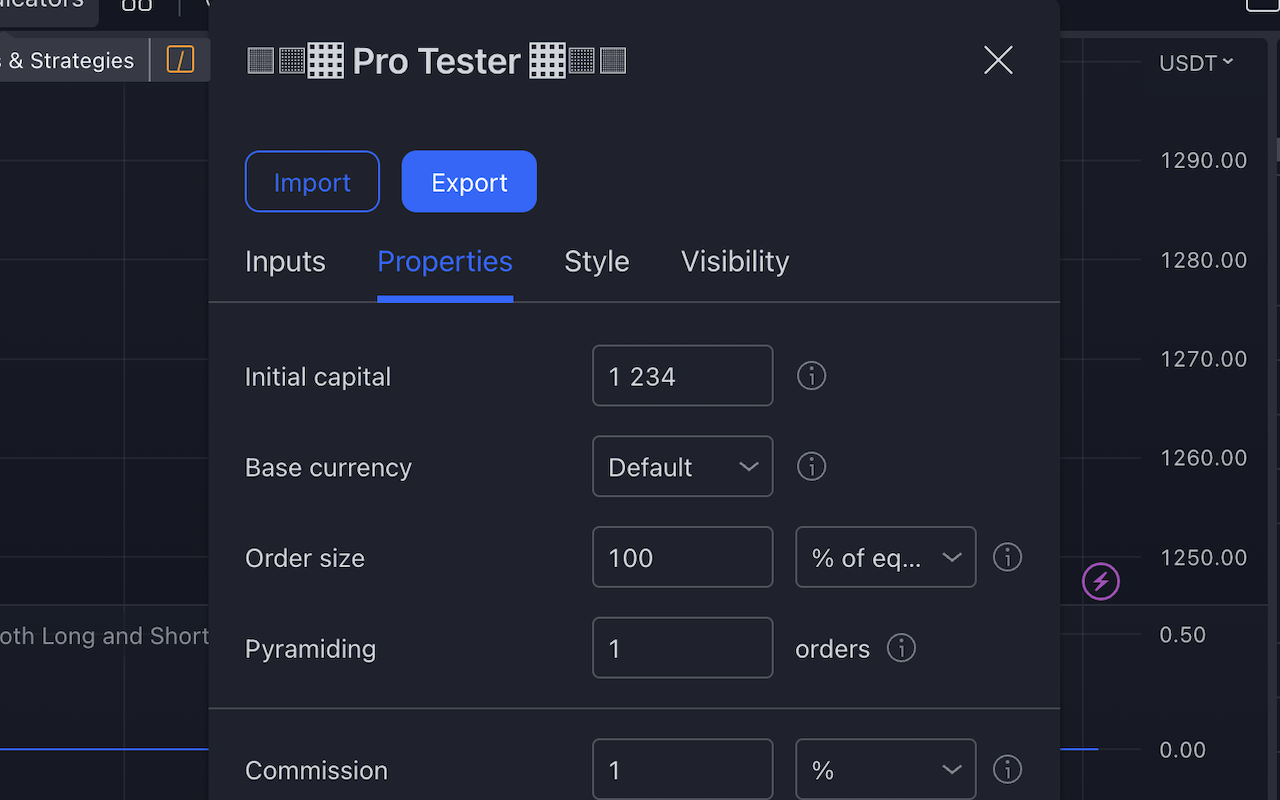
Task: Click the Export button
Action: click(469, 181)
